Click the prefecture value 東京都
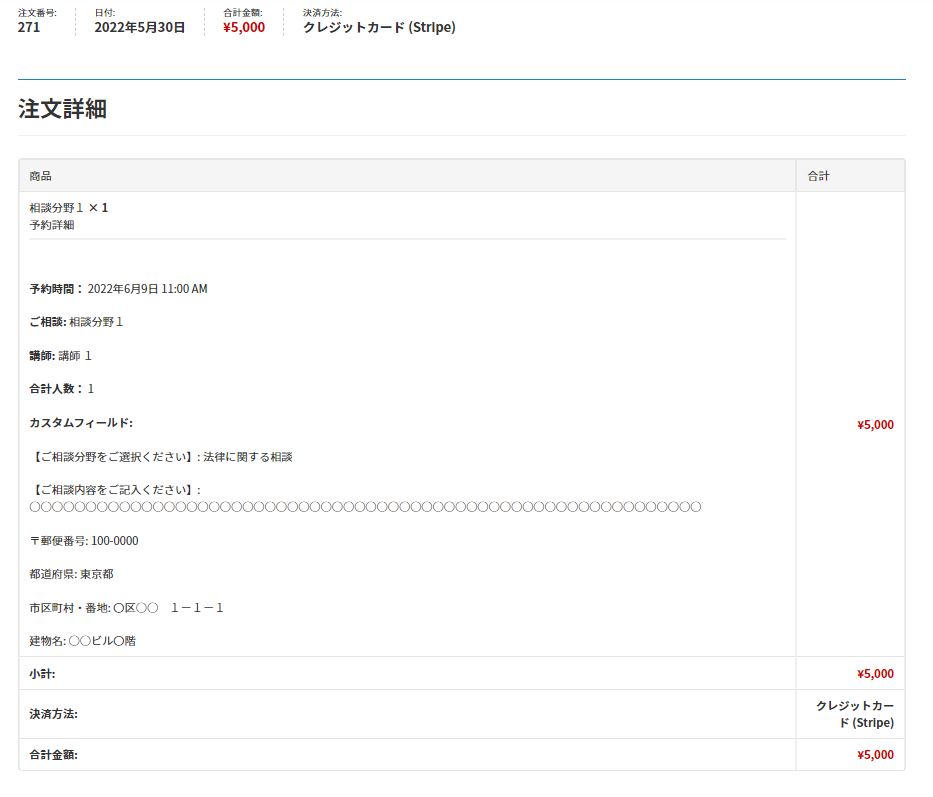Viewport: 933px width, 797px height. coord(96,575)
